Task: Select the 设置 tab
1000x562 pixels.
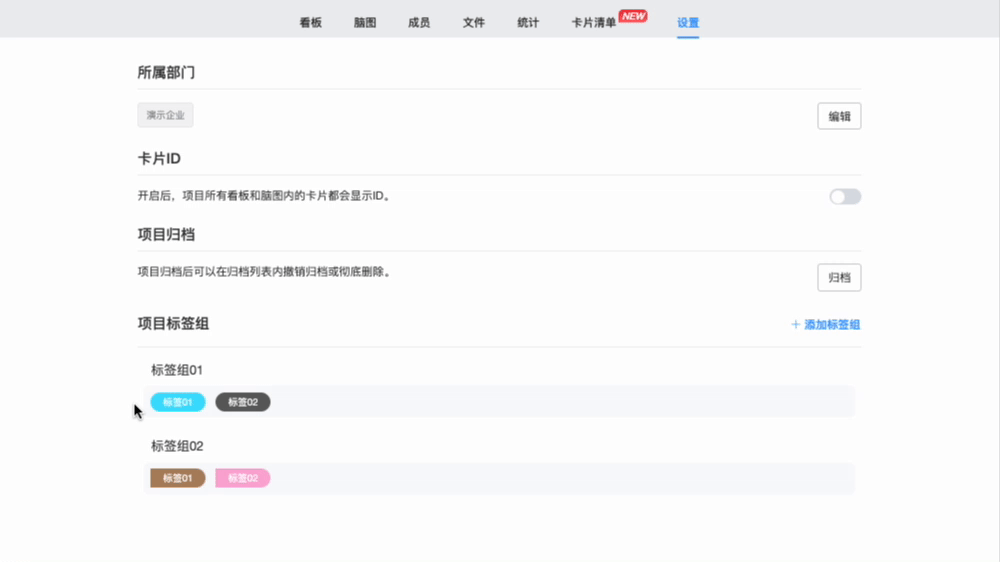Action: click(x=688, y=23)
